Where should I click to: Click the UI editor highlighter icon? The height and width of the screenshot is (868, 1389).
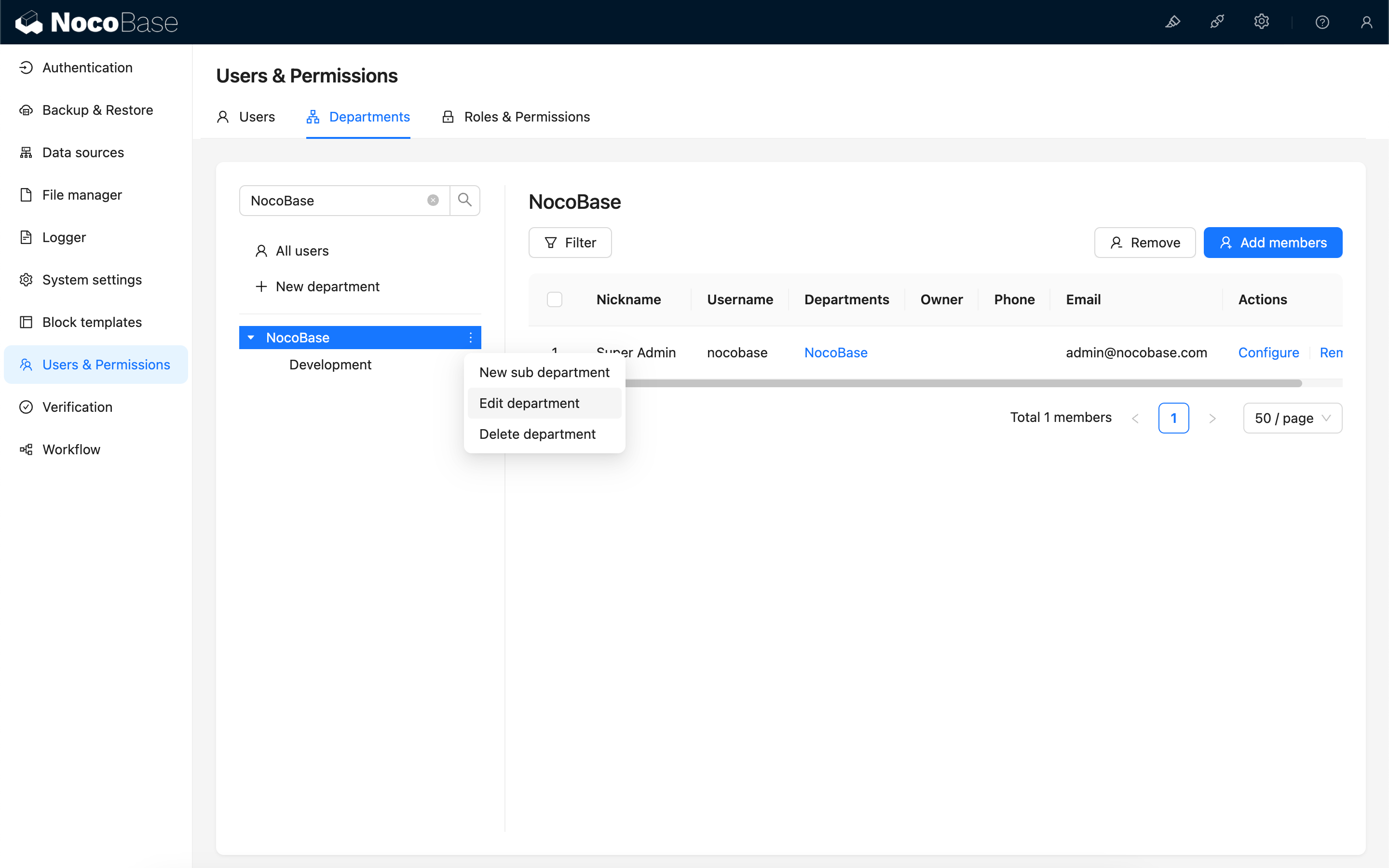[1172, 22]
